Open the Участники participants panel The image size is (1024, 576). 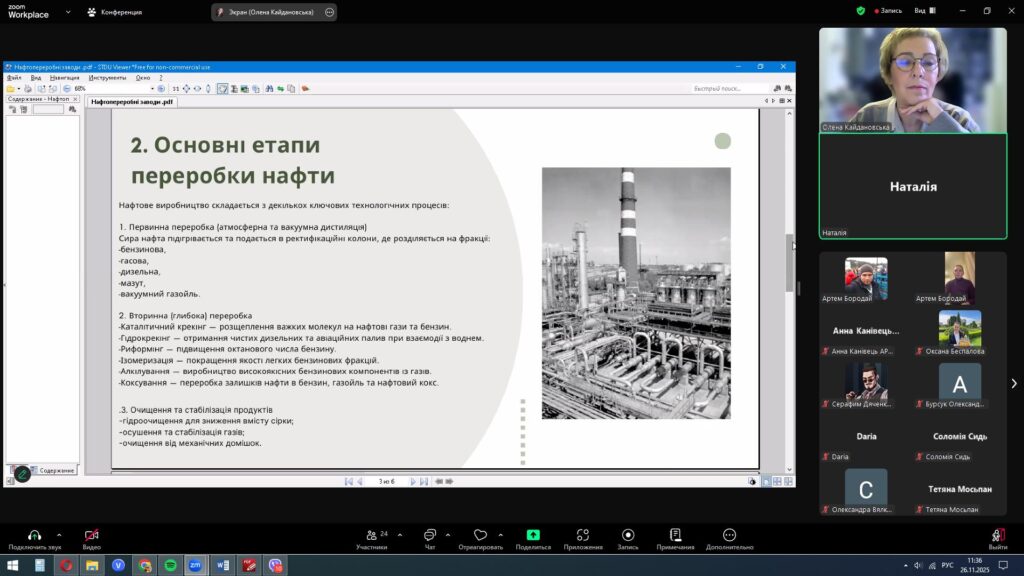tap(371, 535)
